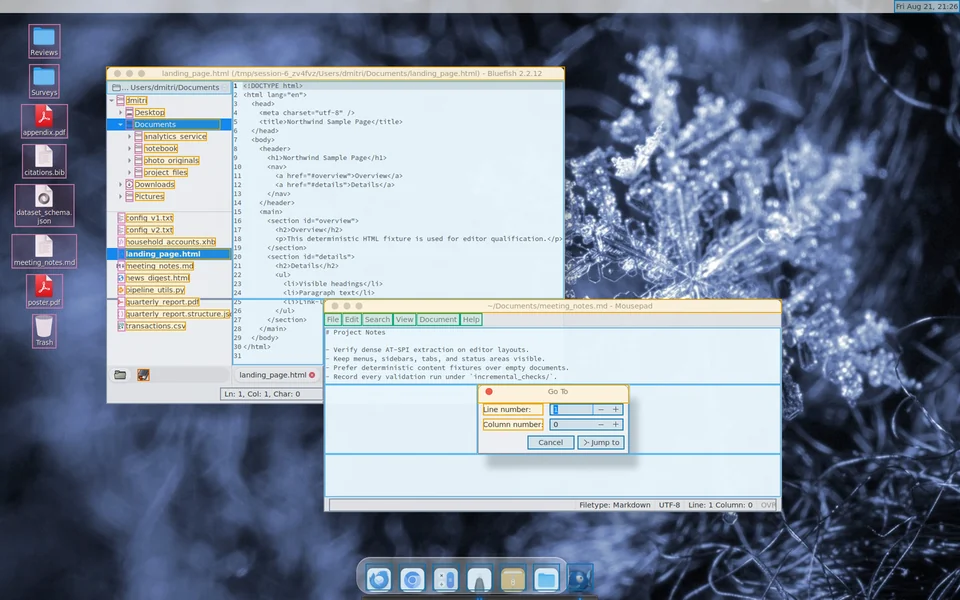Select the poster.pdf desktop icon

click(x=44, y=291)
